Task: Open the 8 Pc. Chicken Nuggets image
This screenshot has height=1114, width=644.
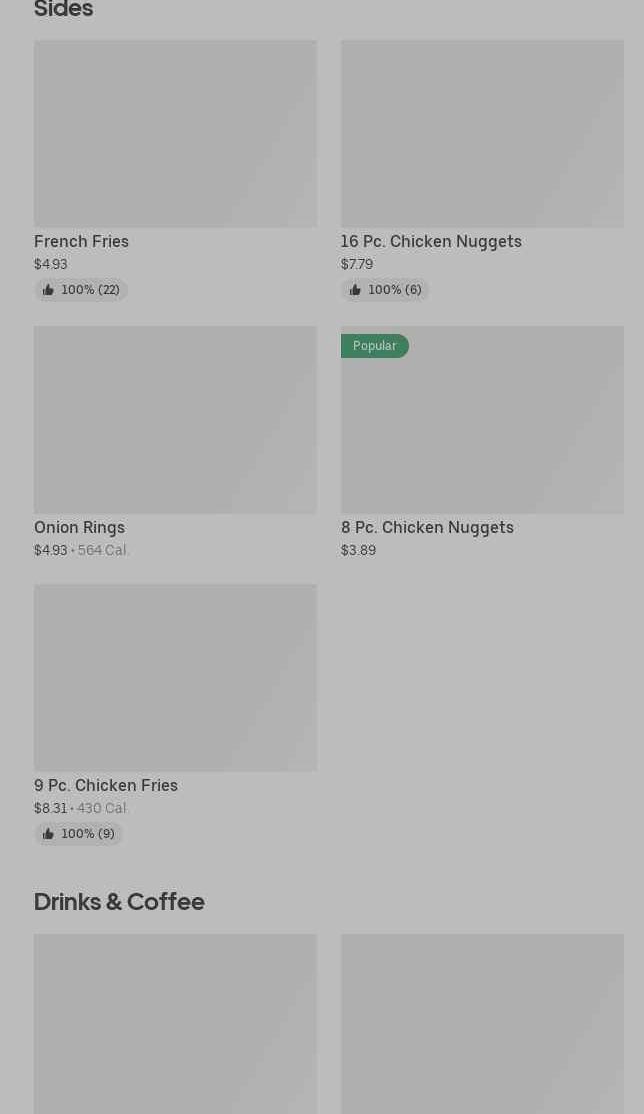Action: [x=482, y=430]
